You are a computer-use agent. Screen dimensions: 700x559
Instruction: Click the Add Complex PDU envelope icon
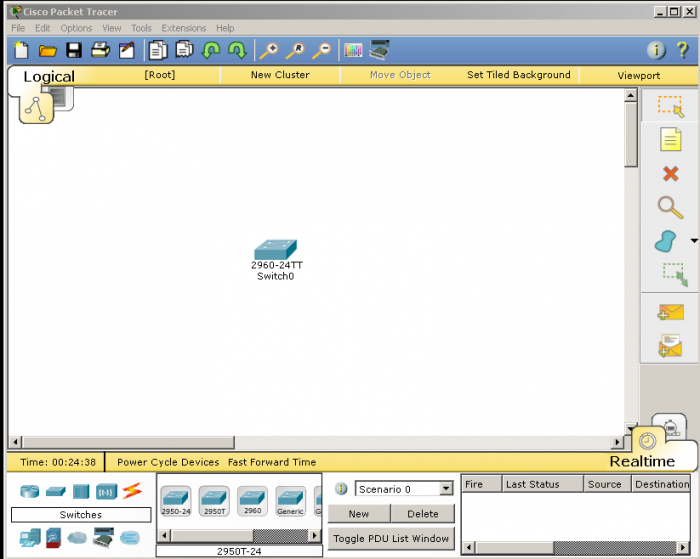[670, 346]
